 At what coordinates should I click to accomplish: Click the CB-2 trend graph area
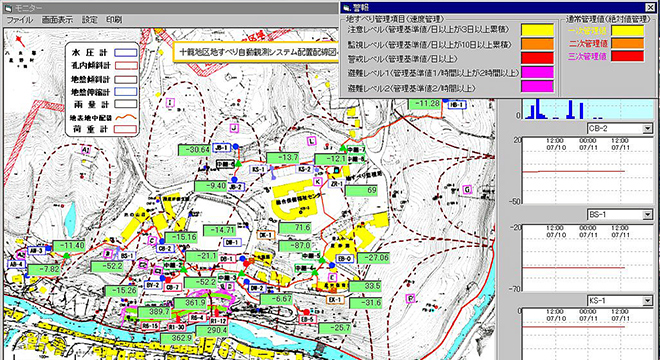coord(588,170)
